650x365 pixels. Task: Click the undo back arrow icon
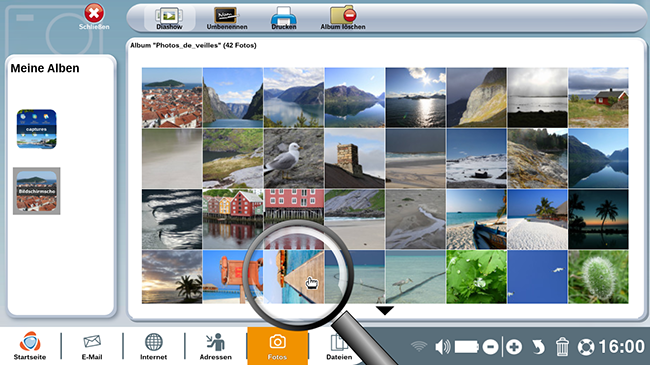(x=538, y=347)
